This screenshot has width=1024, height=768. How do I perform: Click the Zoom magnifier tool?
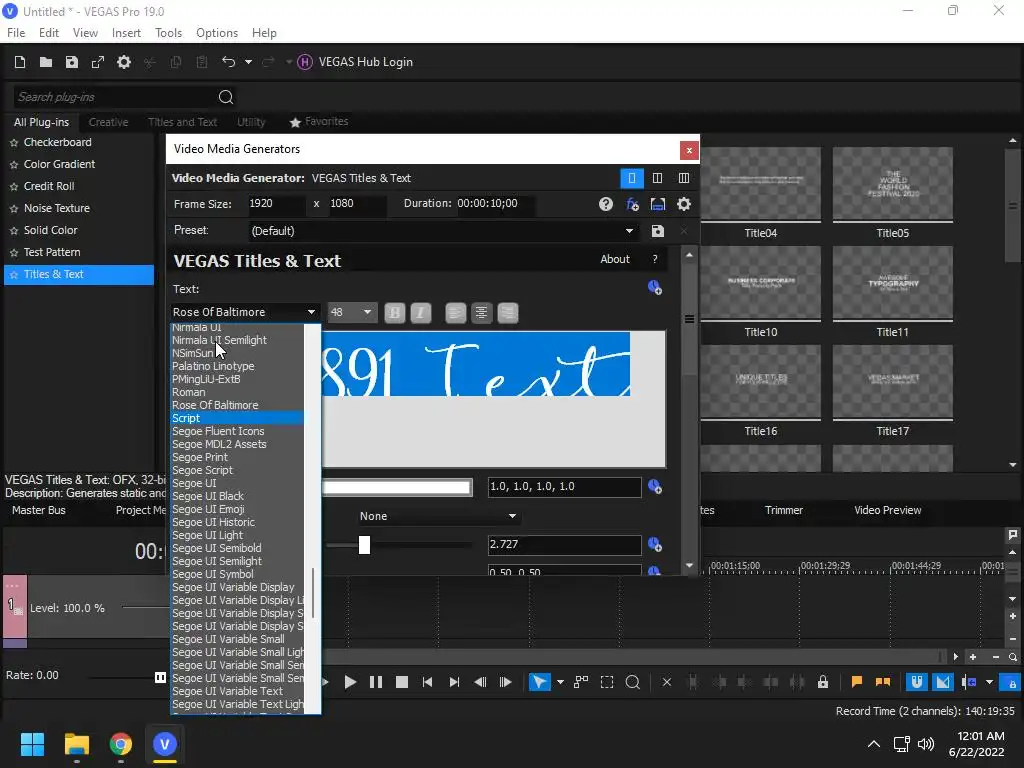632,682
